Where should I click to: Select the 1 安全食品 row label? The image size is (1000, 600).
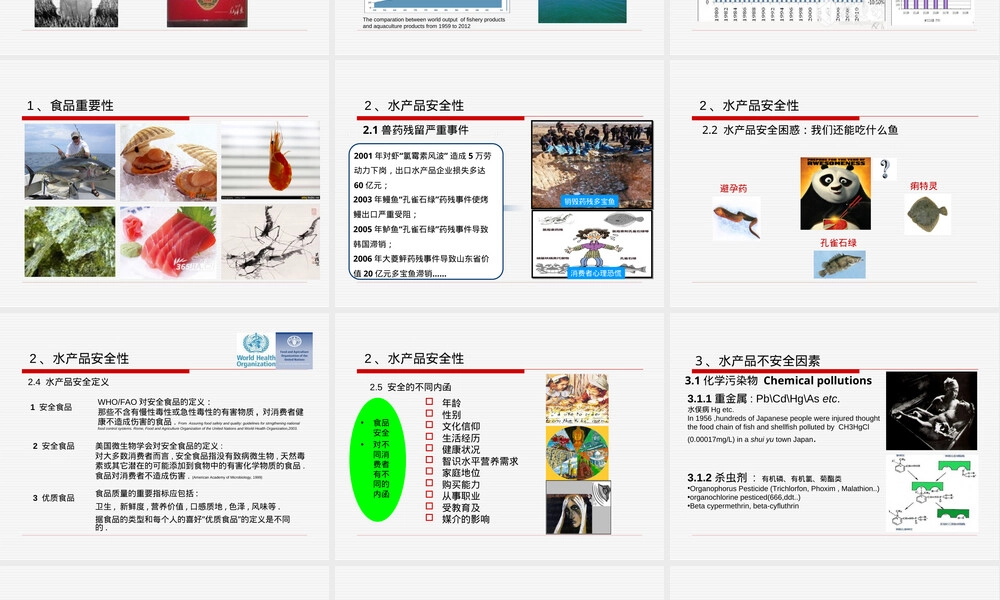tap(51, 407)
